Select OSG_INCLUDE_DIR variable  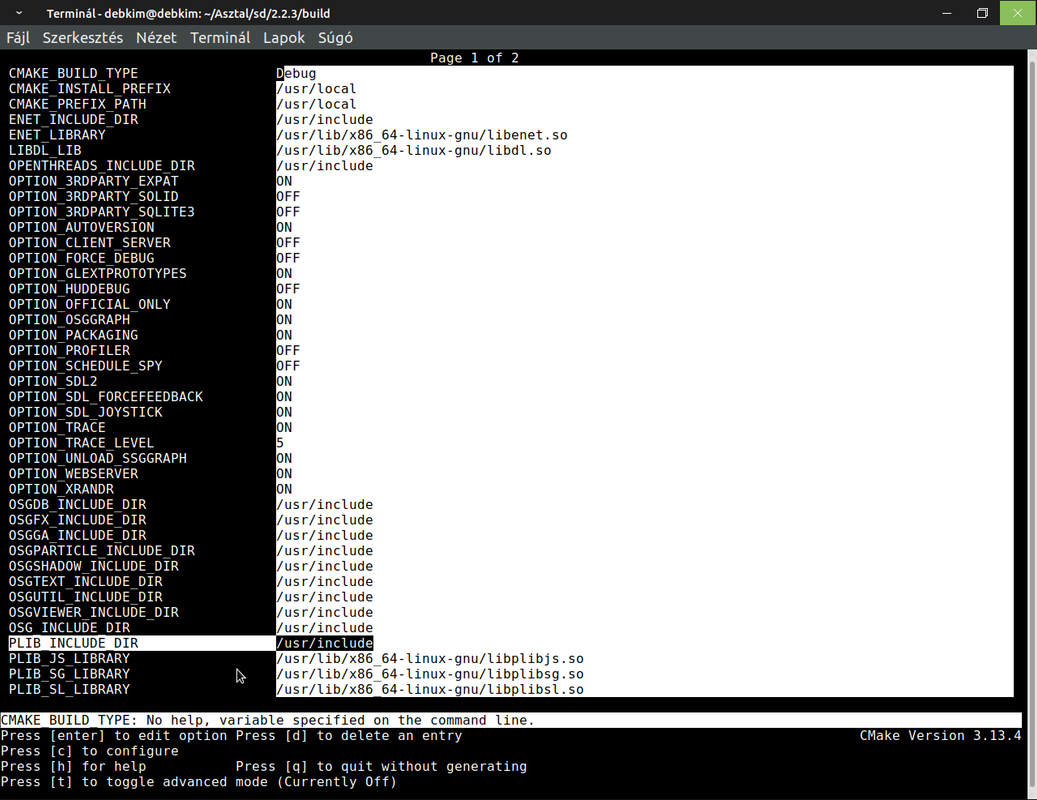[x=69, y=627]
